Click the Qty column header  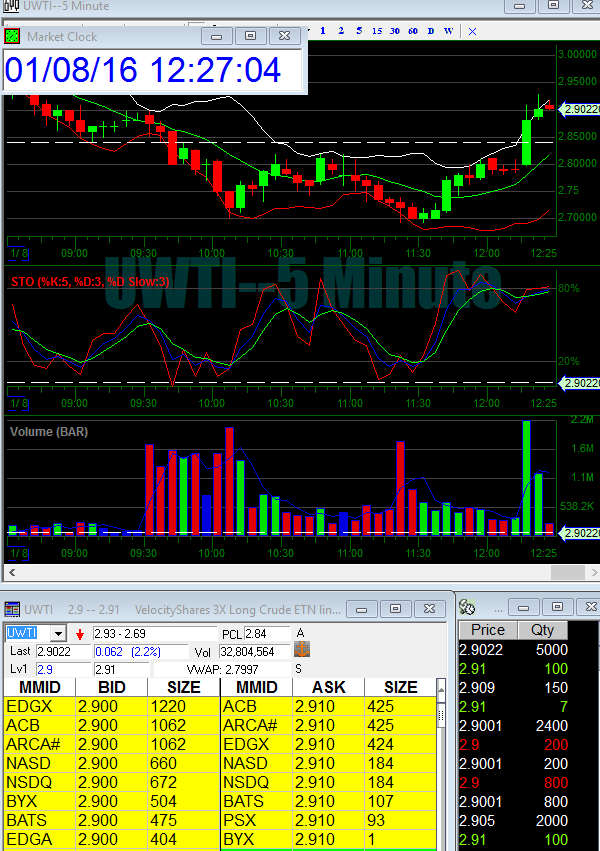(x=542, y=630)
